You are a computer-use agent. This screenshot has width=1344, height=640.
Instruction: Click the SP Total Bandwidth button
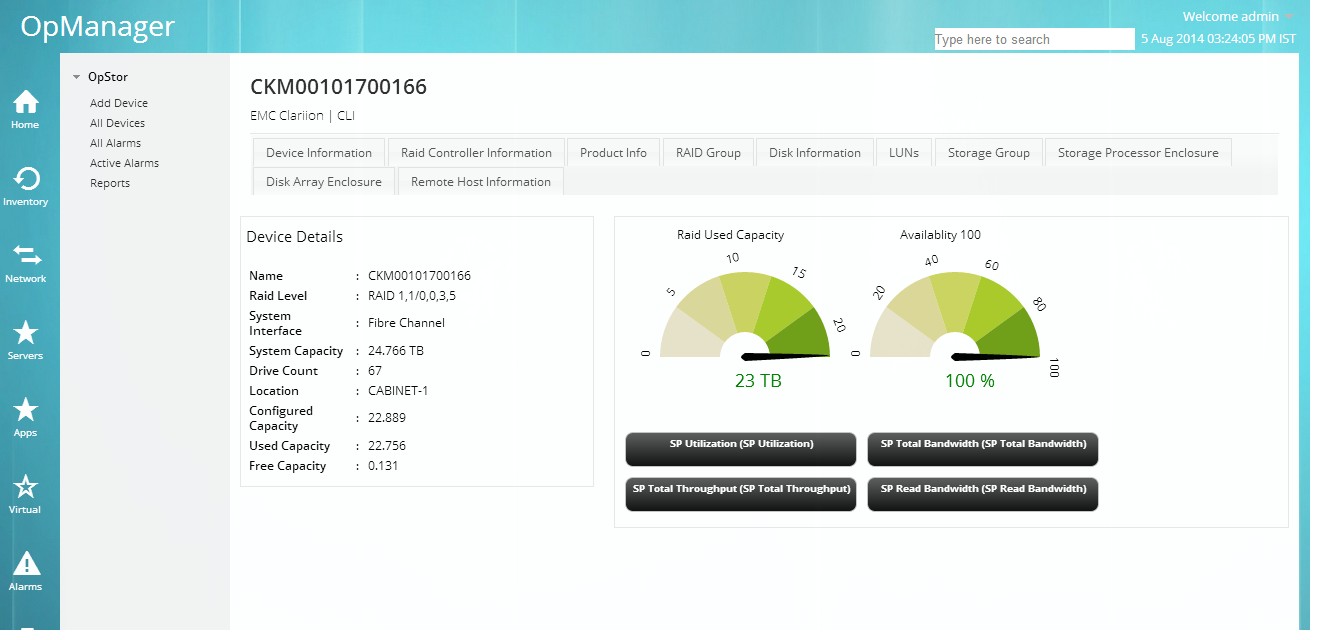pyautogui.click(x=983, y=449)
